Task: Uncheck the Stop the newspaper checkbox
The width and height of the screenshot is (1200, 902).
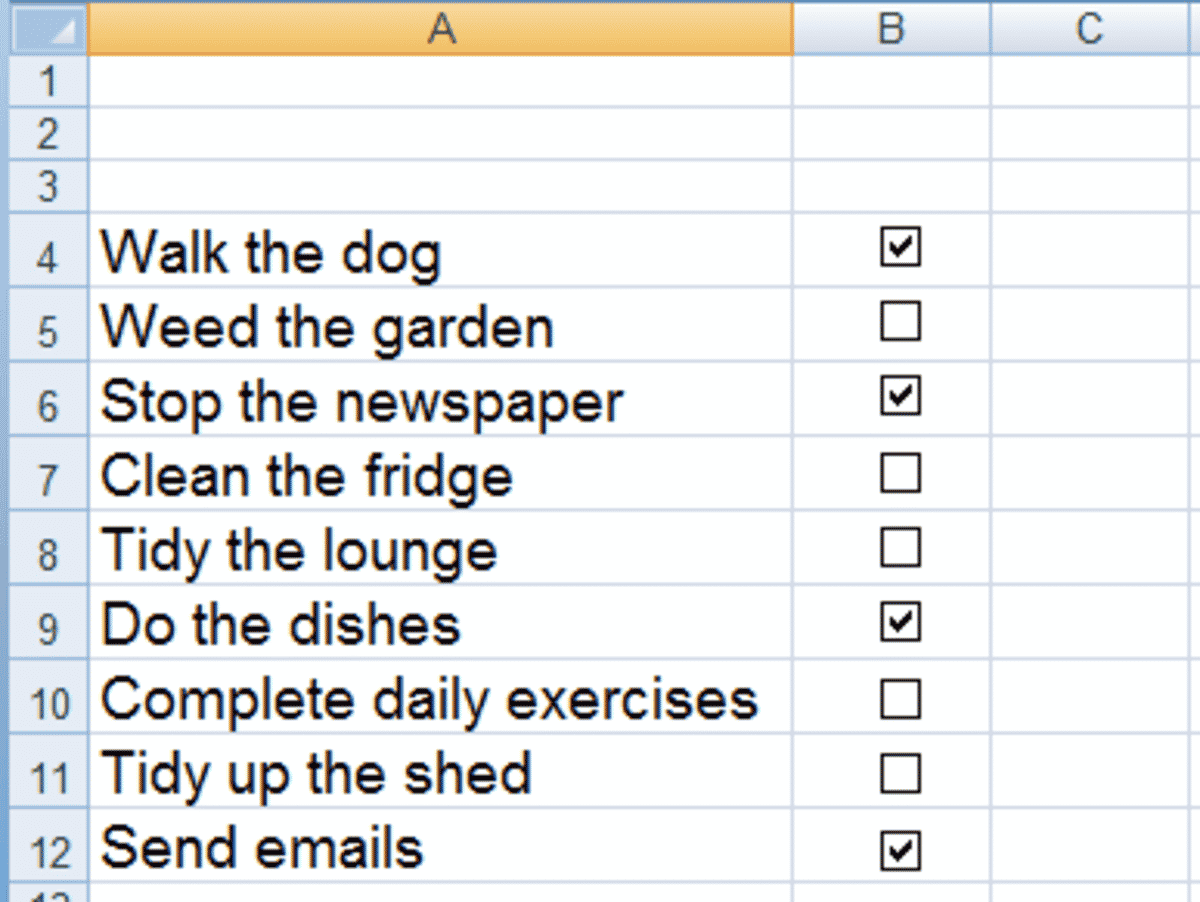Action: click(x=899, y=397)
